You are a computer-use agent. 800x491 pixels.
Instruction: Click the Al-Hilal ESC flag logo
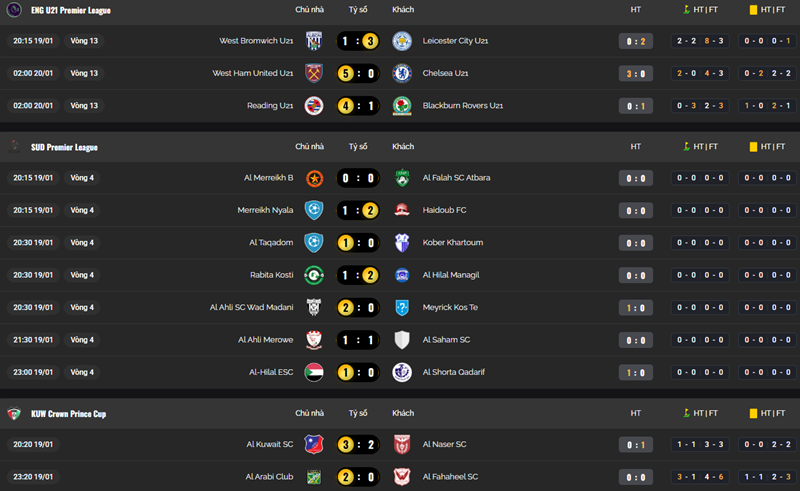(314, 372)
